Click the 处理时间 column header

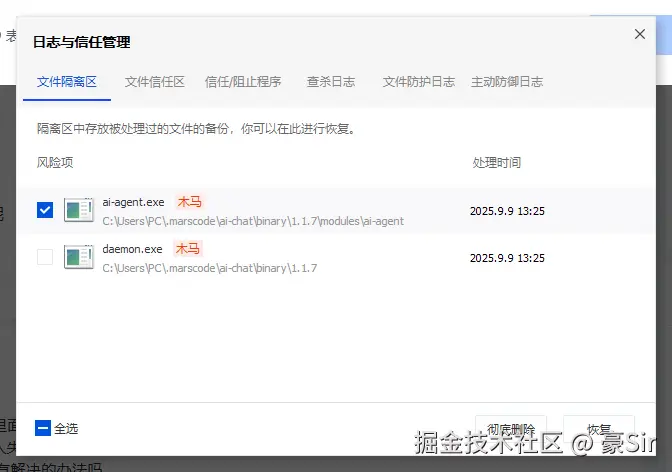click(x=497, y=162)
